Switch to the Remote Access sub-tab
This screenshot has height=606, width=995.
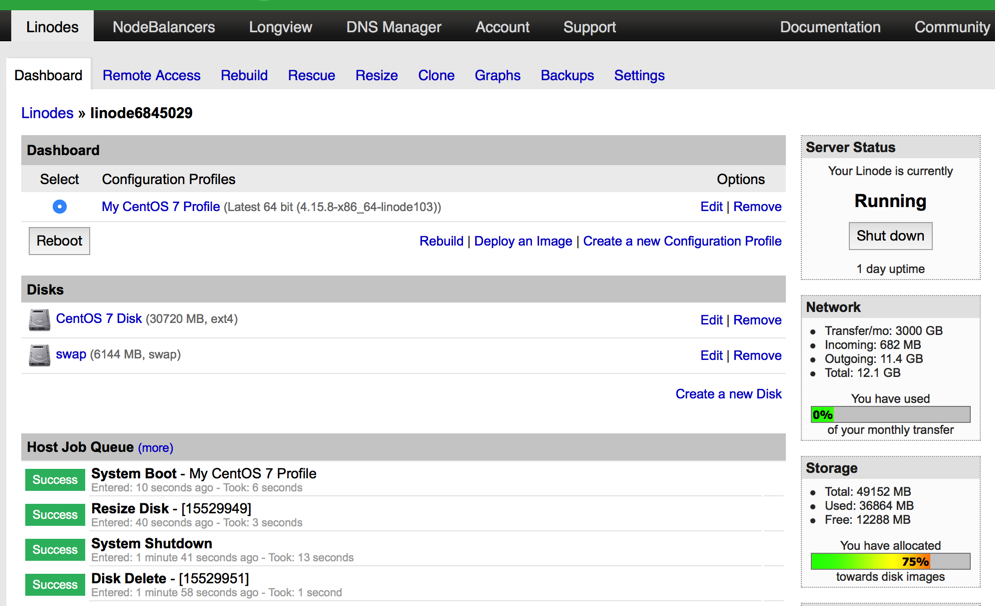[x=152, y=76]
